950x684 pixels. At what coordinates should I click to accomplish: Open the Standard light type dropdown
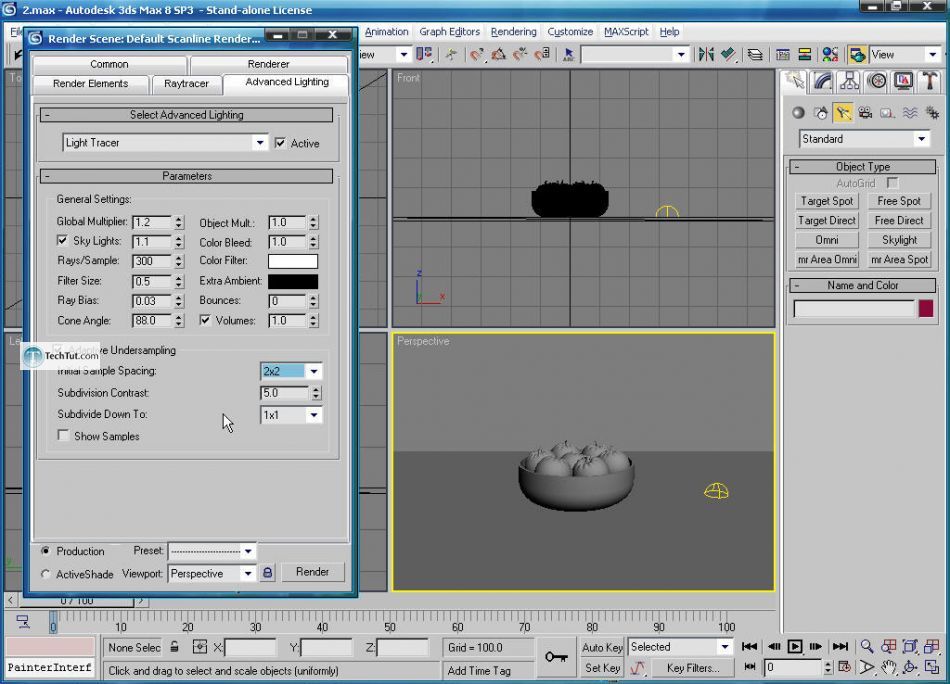click(x=922, y=139)
